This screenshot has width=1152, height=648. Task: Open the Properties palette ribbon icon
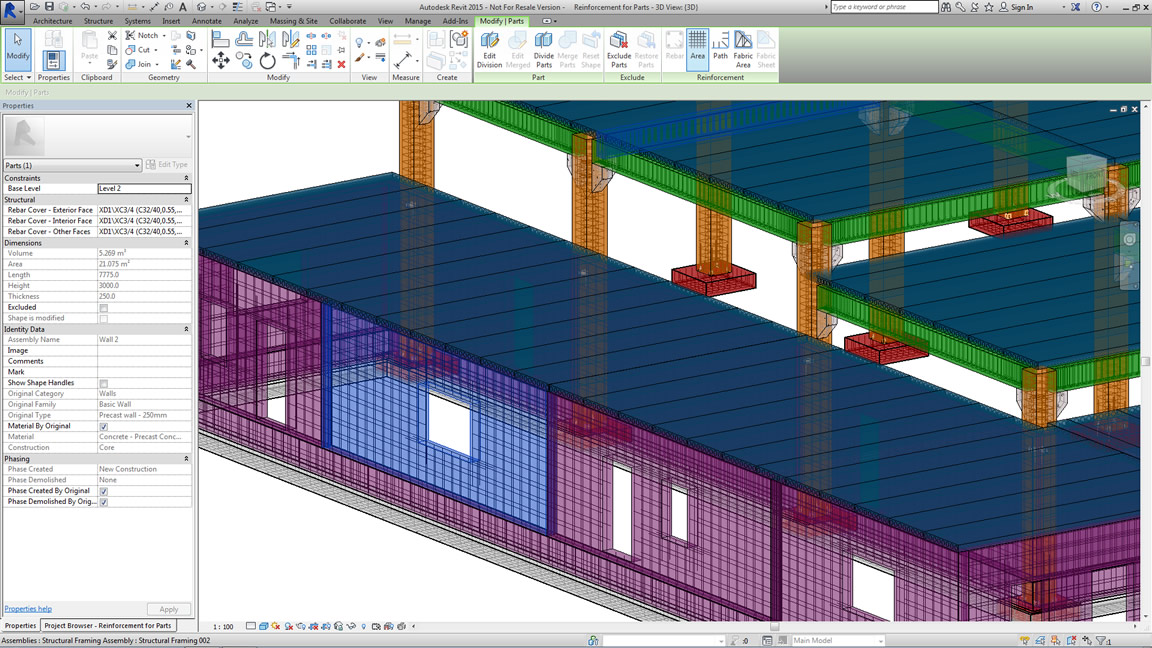pyautogui.click(x=53, y=60)
